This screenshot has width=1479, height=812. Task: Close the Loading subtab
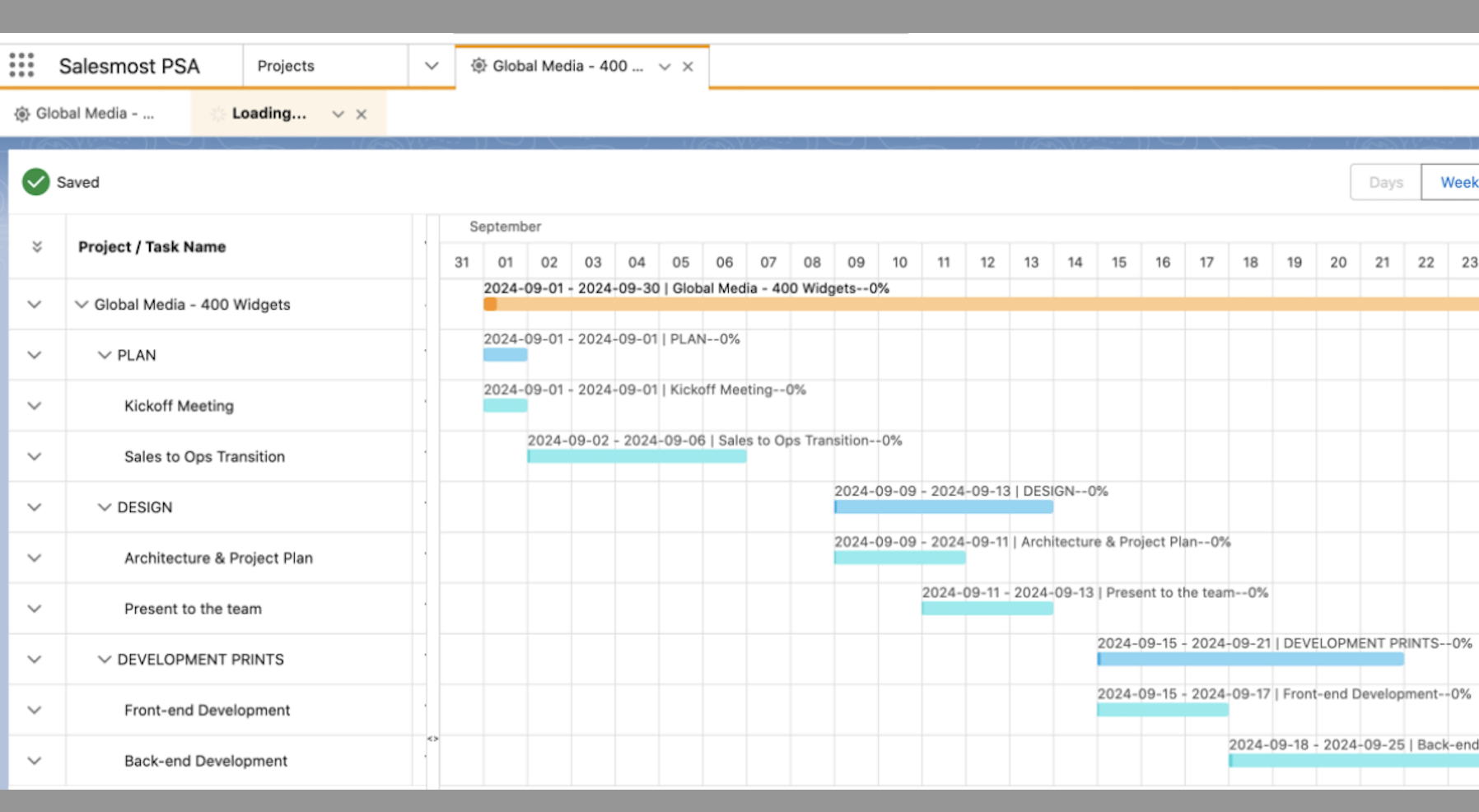[x=362, y=114]
